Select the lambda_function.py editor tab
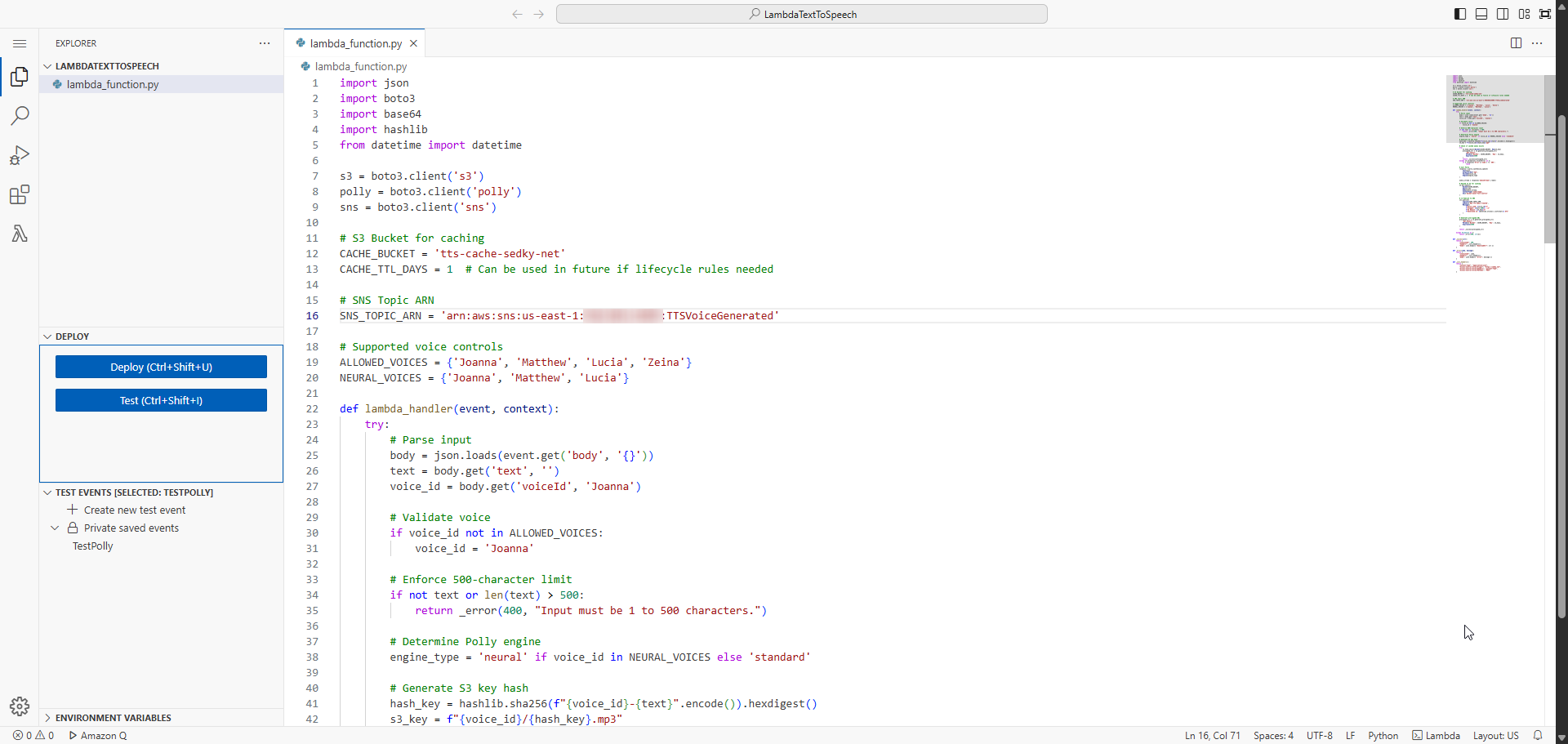 point(355,43)
